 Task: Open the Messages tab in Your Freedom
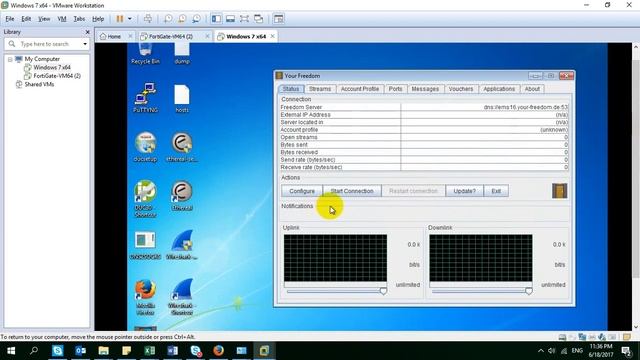pyautogui.click(x=425, y=89)
